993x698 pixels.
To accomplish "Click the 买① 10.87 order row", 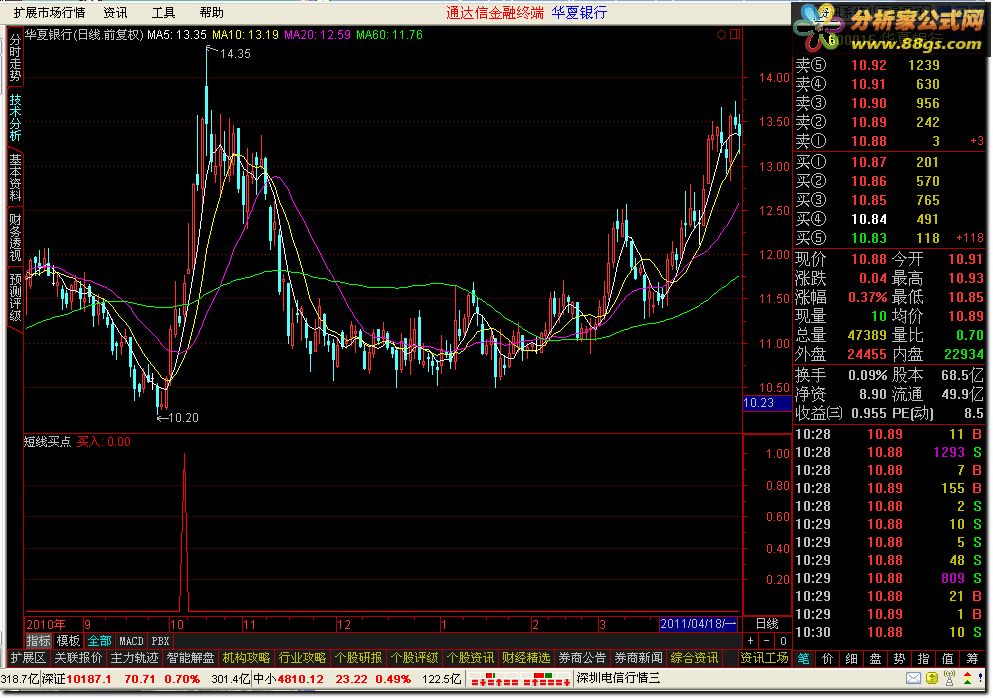I will pyautogui.click(x=889, y=162).
